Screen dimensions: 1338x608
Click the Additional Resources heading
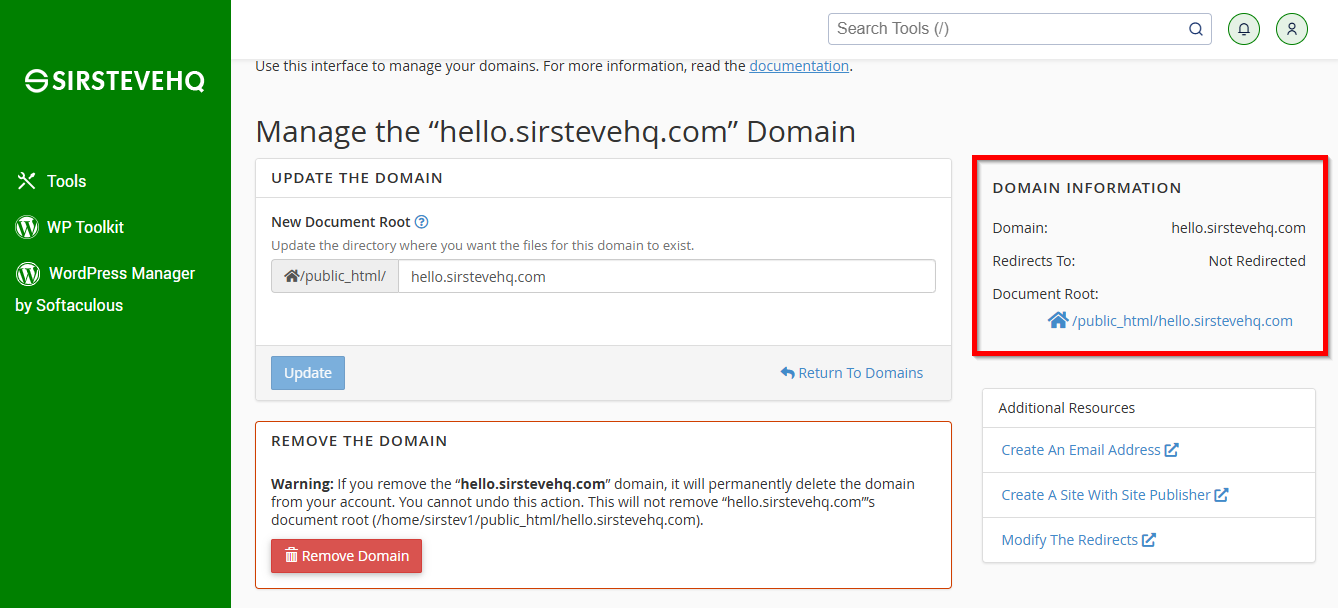1067,408
